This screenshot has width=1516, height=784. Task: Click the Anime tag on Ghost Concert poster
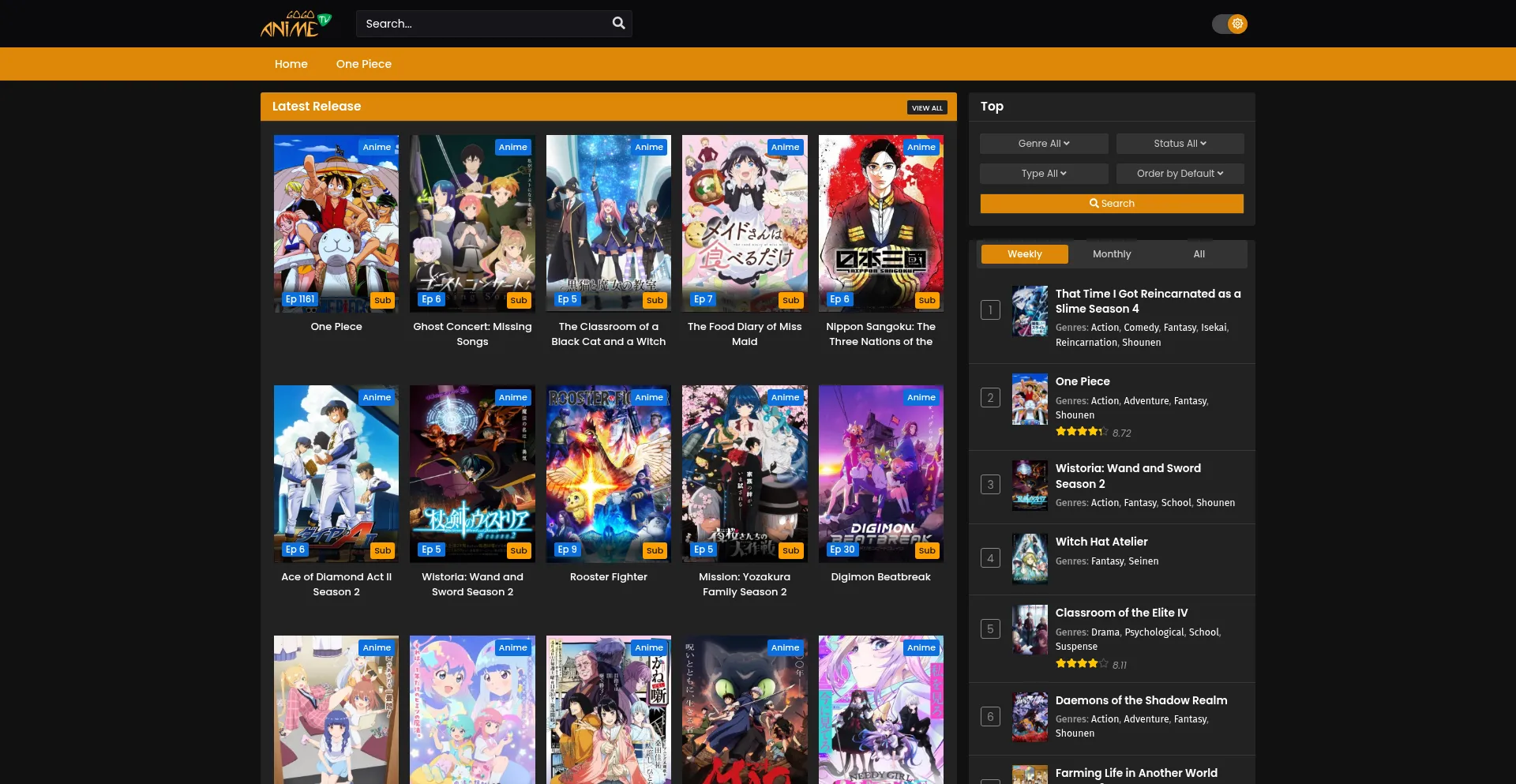click(513, 147)
